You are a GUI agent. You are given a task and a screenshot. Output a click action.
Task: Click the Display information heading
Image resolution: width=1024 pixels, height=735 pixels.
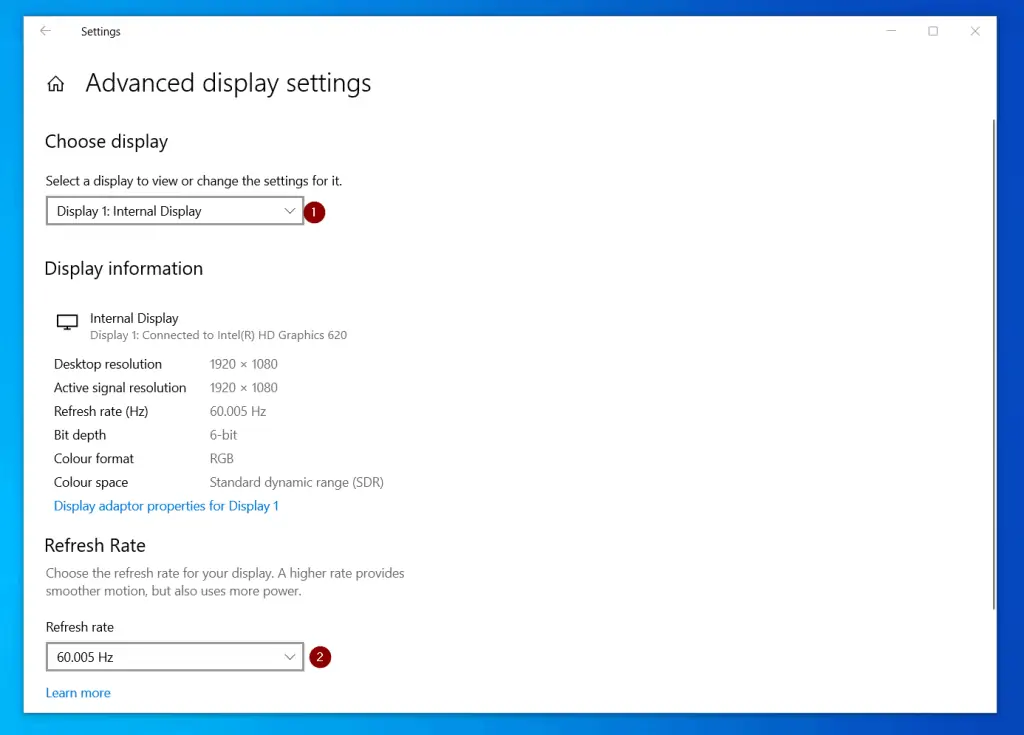click(x=124, y=268)
